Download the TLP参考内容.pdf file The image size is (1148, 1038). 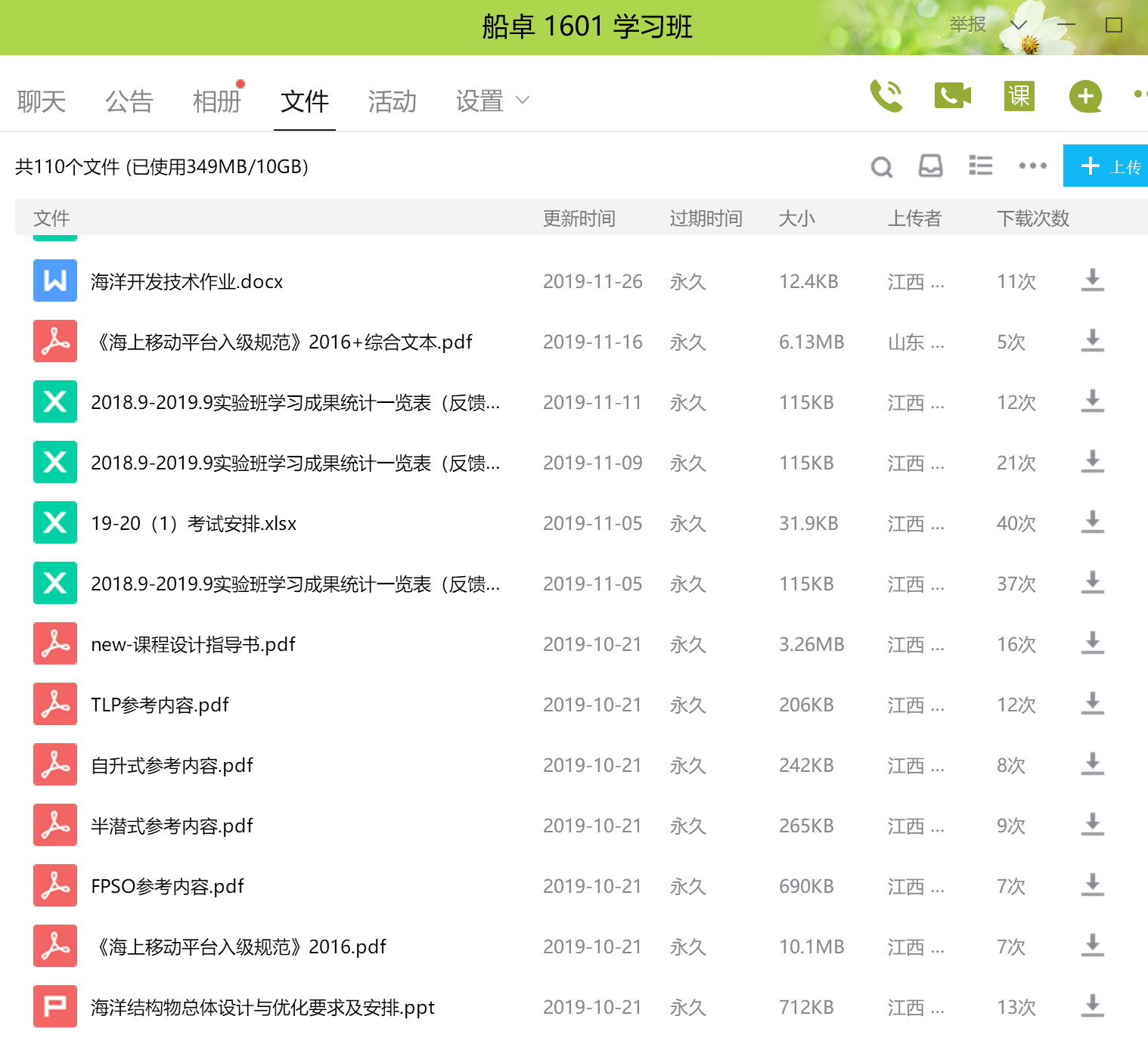(x=1092, y=704)
